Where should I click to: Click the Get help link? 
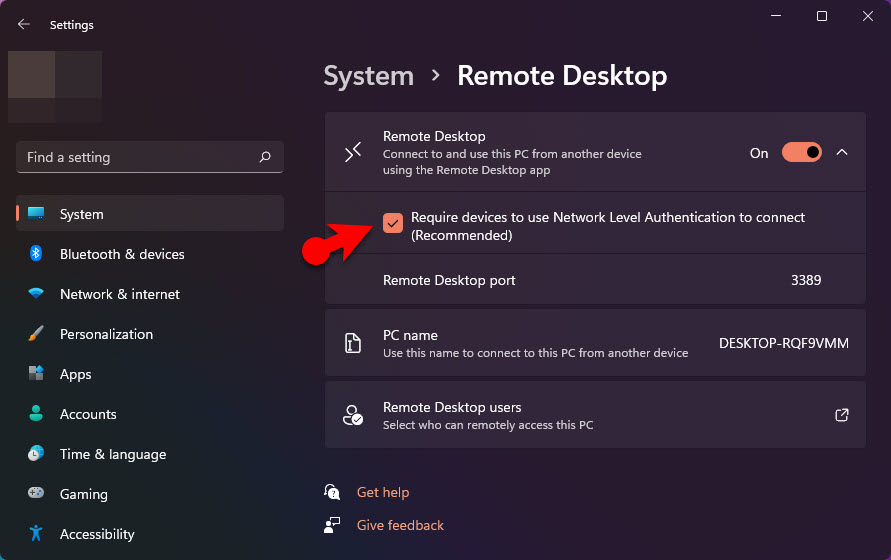(382, 492)
